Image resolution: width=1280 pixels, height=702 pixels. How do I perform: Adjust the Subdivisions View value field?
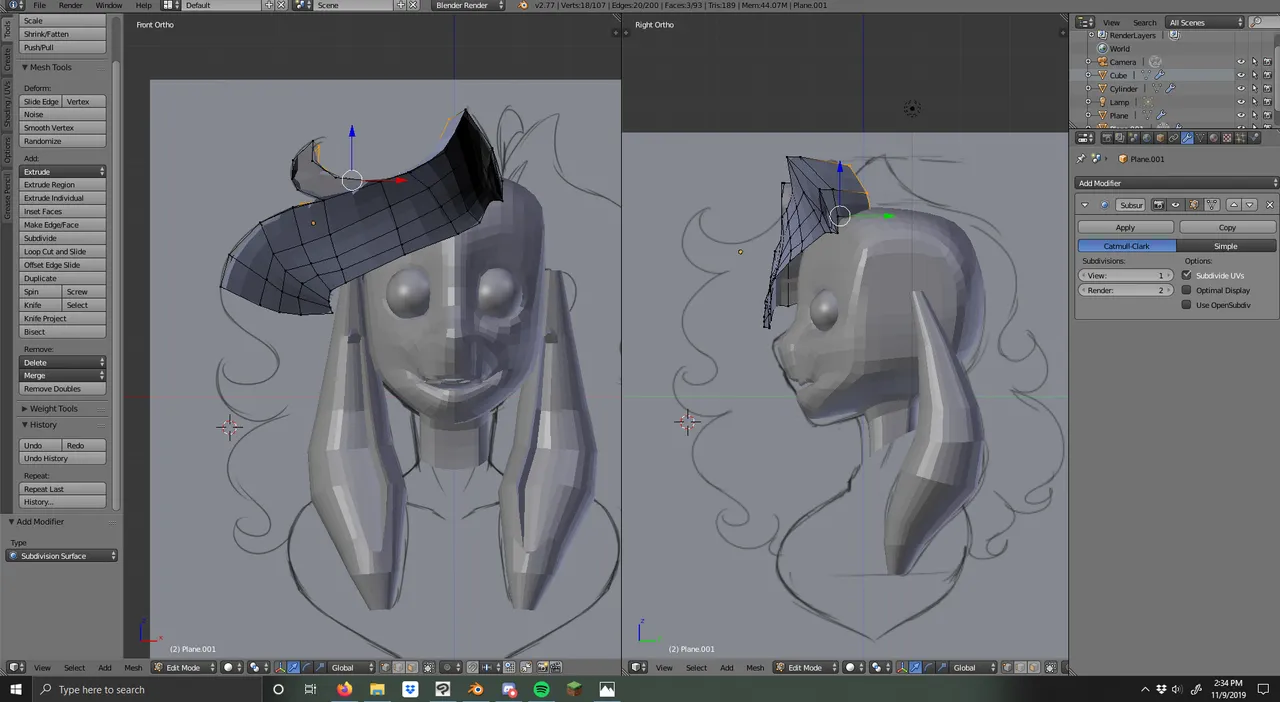(x=1125, y=275)
